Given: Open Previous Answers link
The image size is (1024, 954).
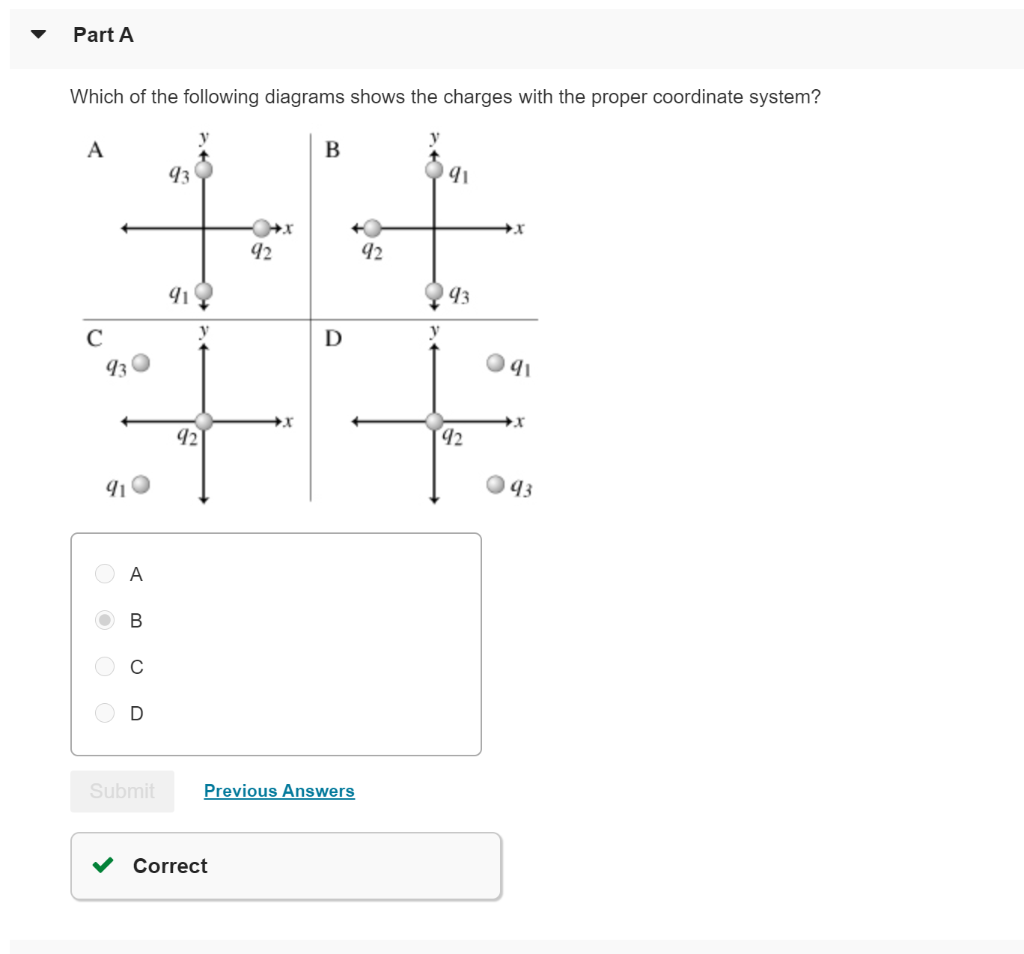Looking at the screenshot, I should 279,791.
